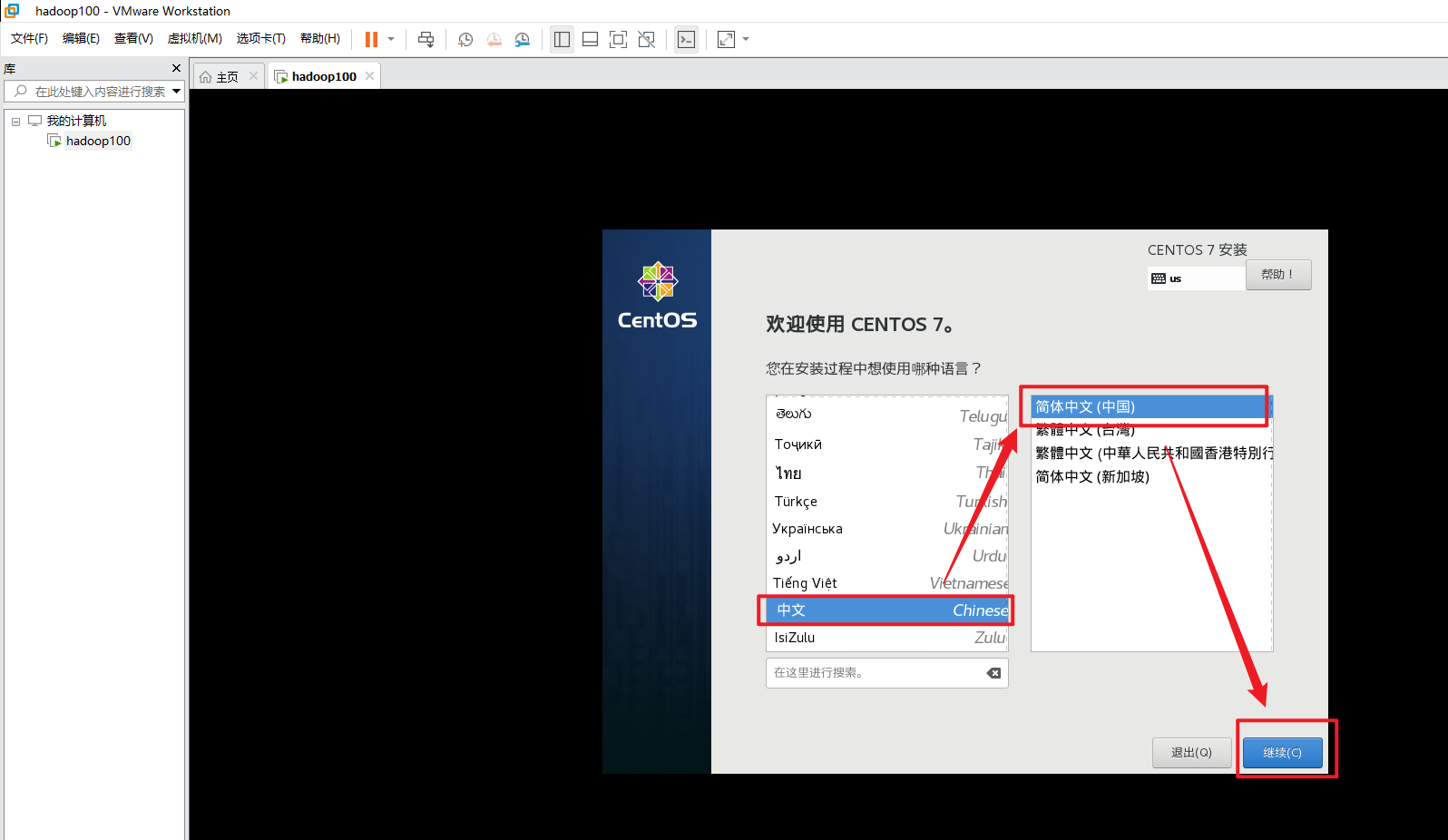This screenshot has width=1448, height=840.
Task: Select Українська in the language list
Action: (x=887, y=529)
